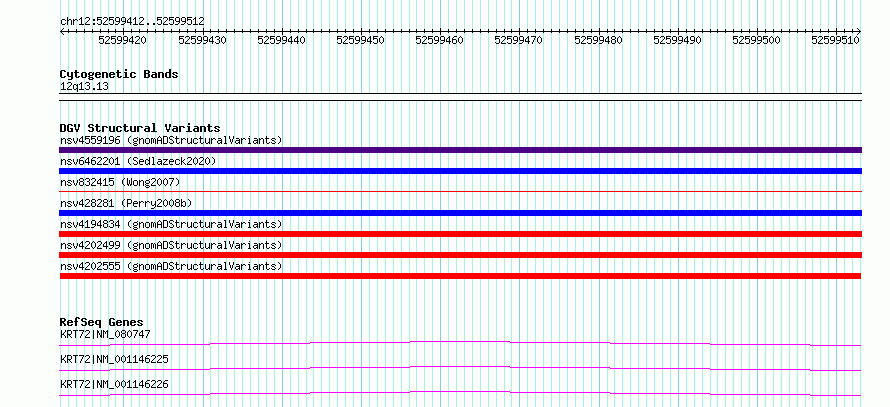Click the blue nsv6462201 variant bar
The height and width of the screenshot is (407, 890).
pyautogui.click(x=460, y=171)
